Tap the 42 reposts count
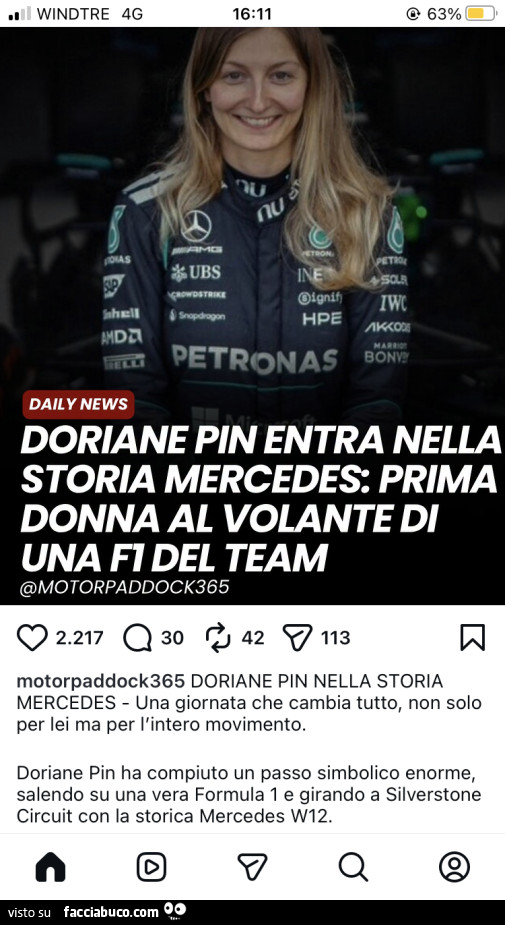Viewport: 505px width, 925px height. point(252,638)
